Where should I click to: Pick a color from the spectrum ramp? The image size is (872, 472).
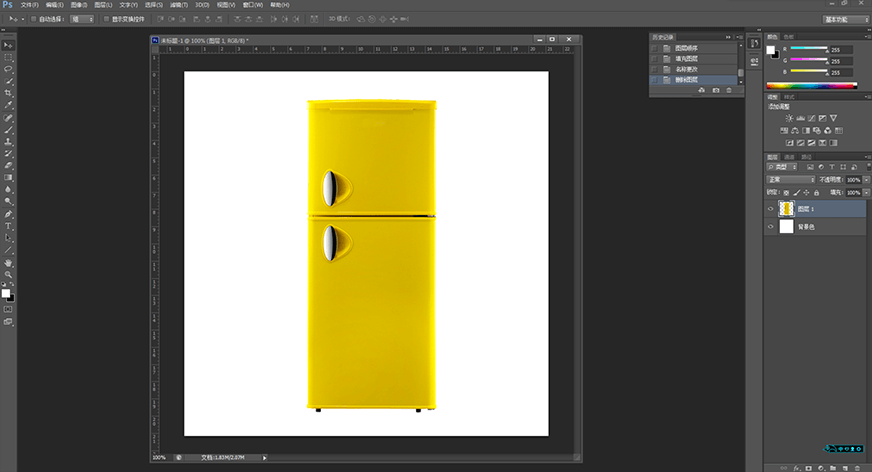pos(811,86)
